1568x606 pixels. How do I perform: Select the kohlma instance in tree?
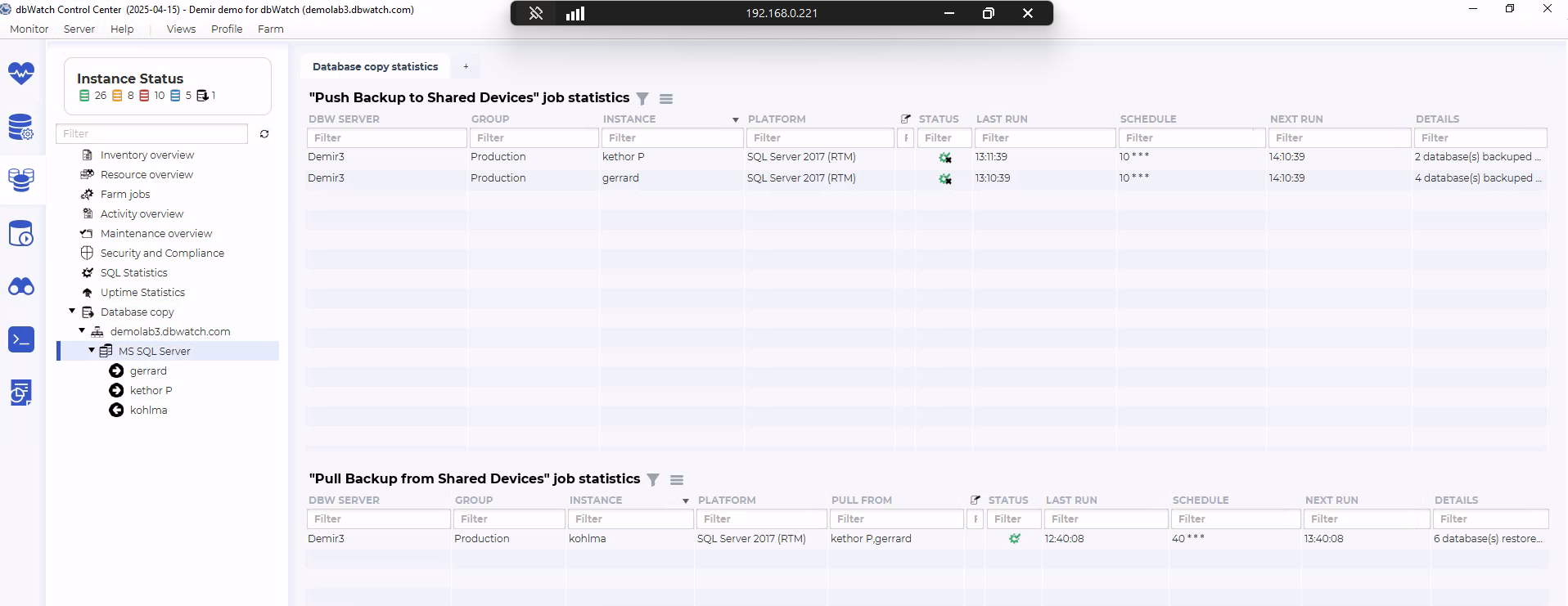point(148,411)
